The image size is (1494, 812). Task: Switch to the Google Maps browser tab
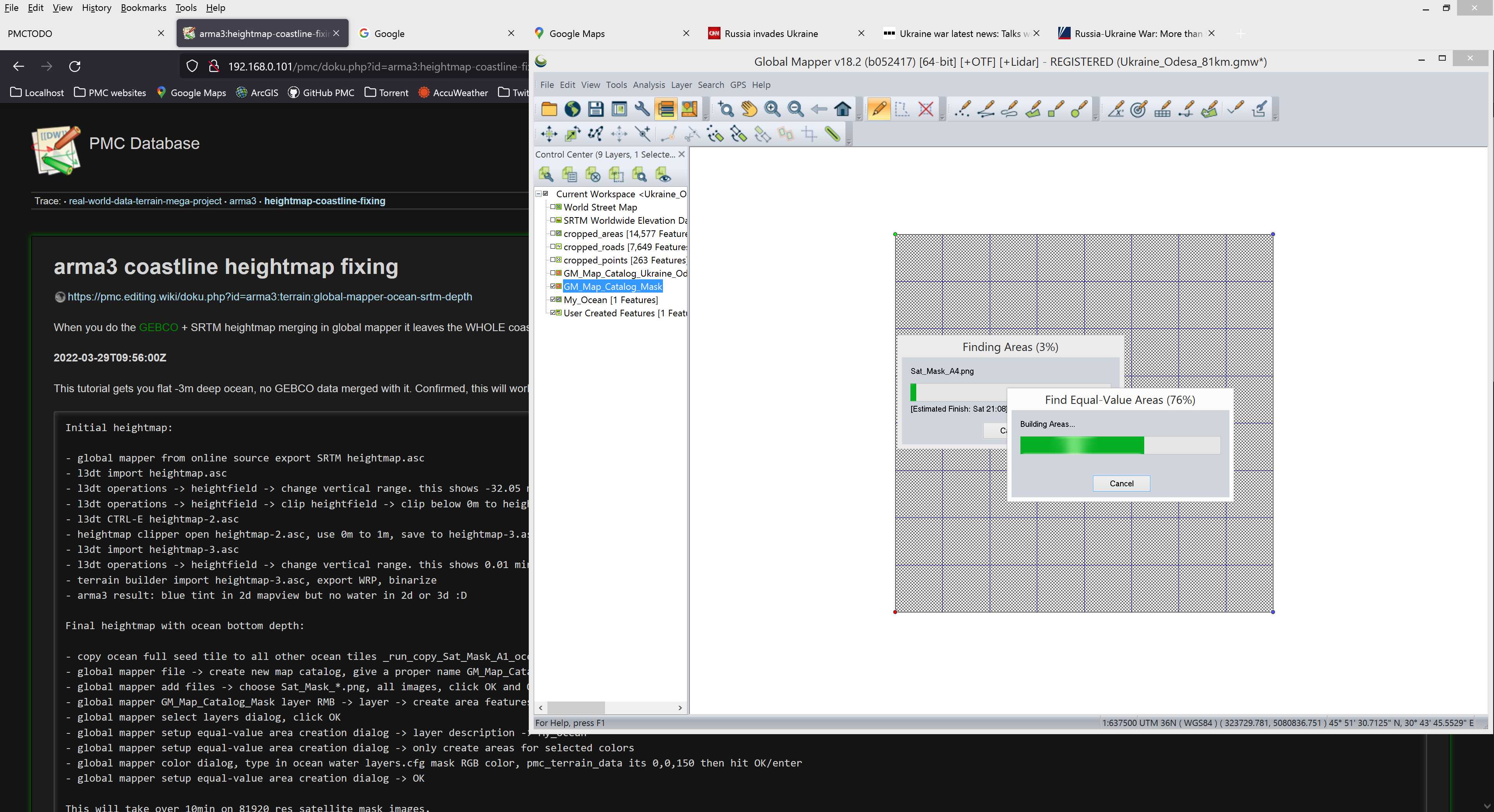(x=612, y=33)
